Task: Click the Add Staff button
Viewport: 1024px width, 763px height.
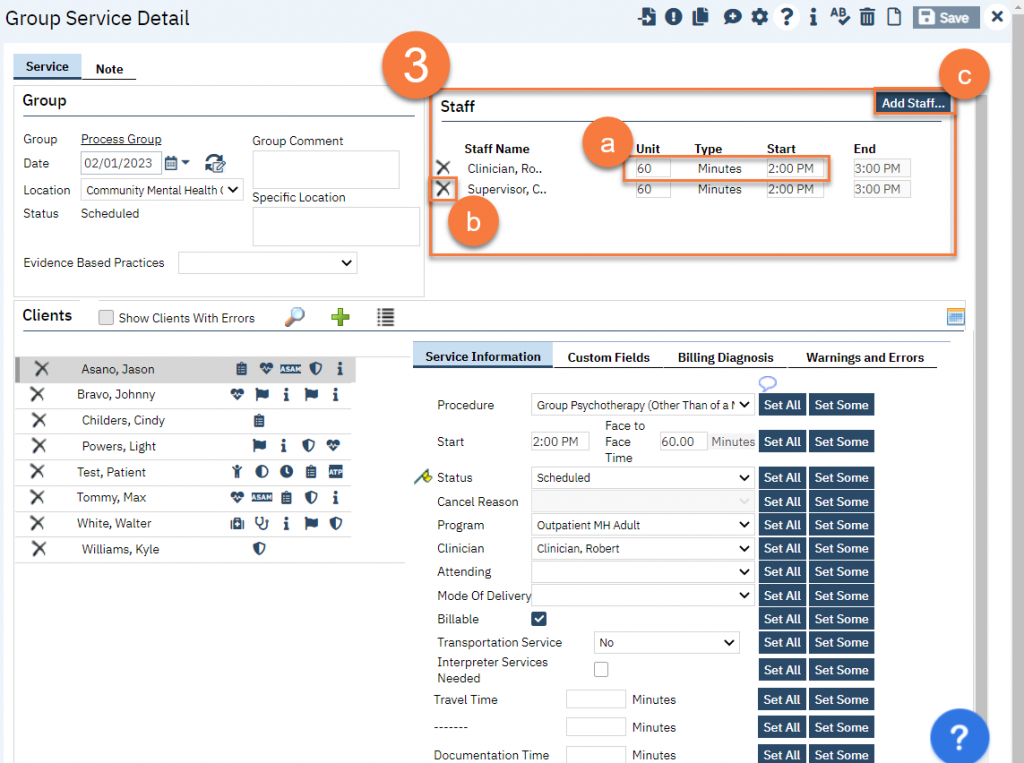Action: (912, 103)
